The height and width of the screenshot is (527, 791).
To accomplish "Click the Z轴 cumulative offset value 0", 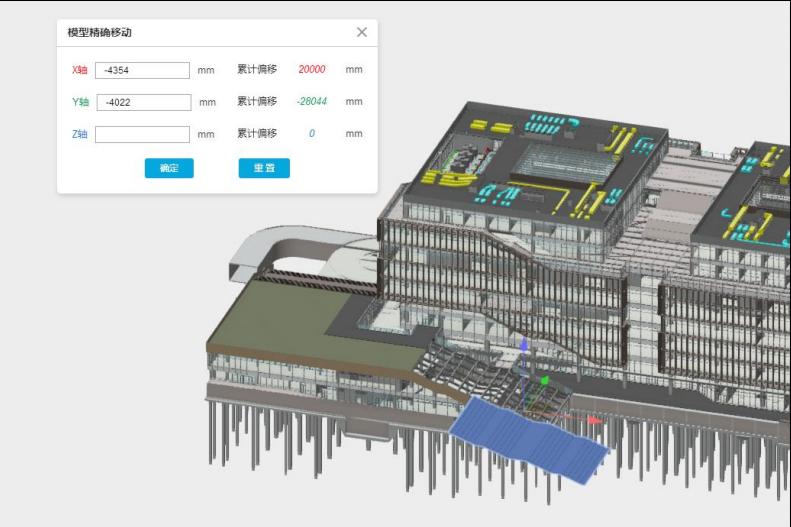I will 312,133.
